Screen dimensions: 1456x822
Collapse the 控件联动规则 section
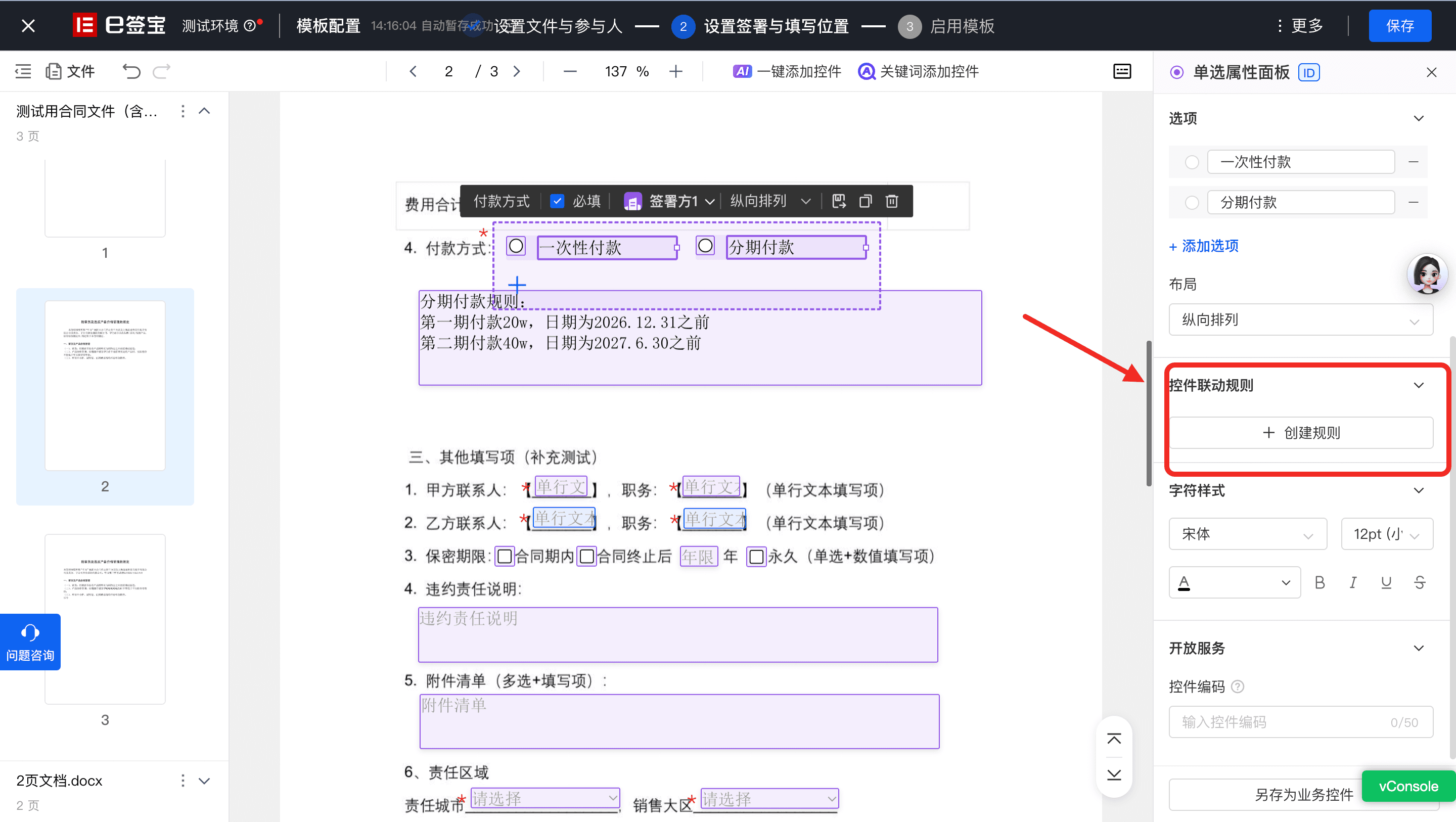pos(1419,386)
